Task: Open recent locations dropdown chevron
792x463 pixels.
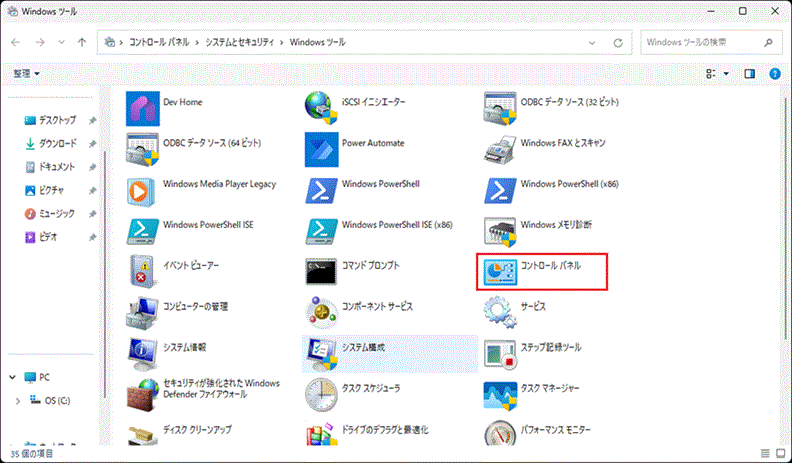Action: tap(61, 42)
